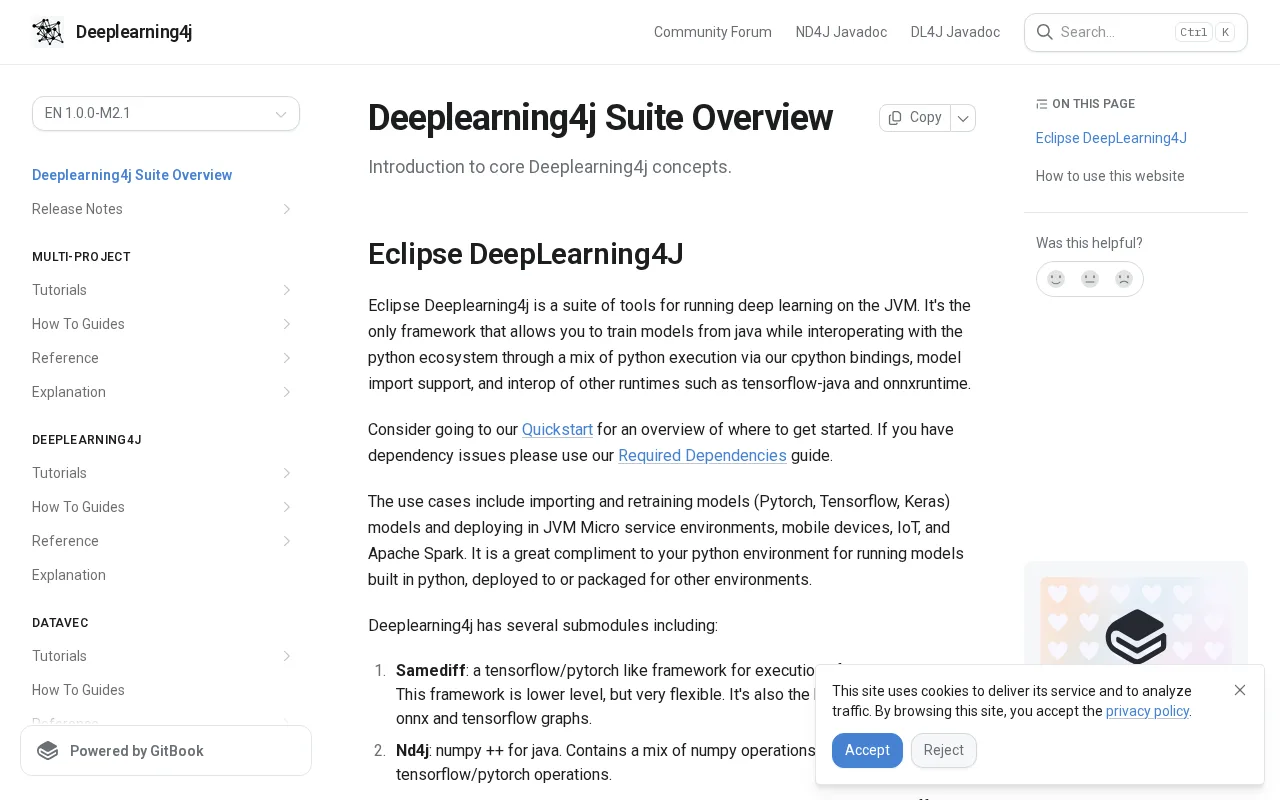
Task: Open Required Dependencies guide link
Action: pyautogui.click(x=702, y=455)
